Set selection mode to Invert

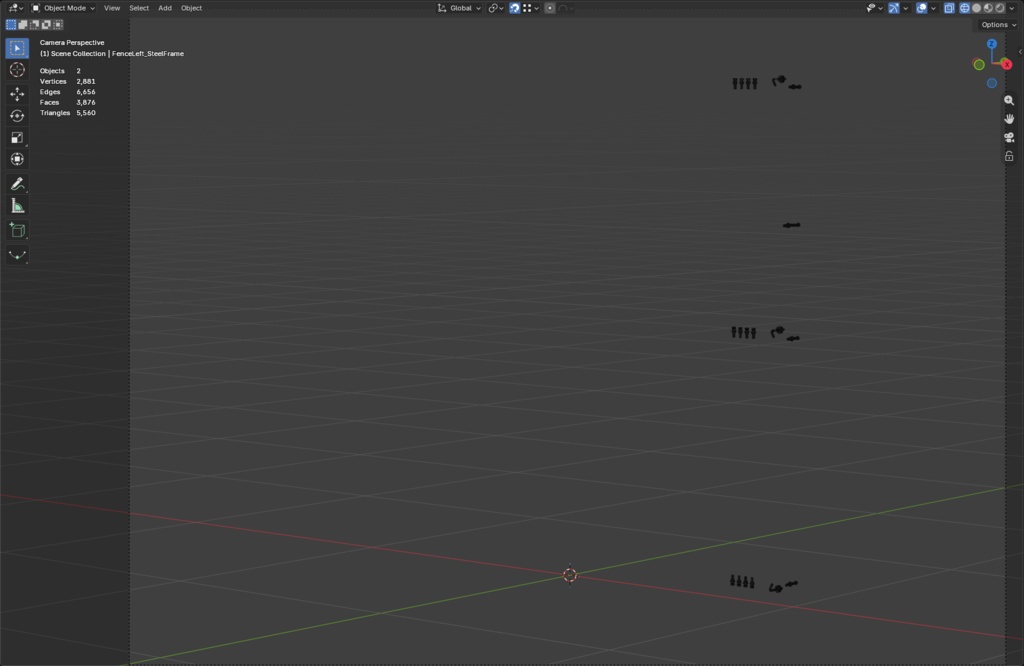(x=46, y=24)
